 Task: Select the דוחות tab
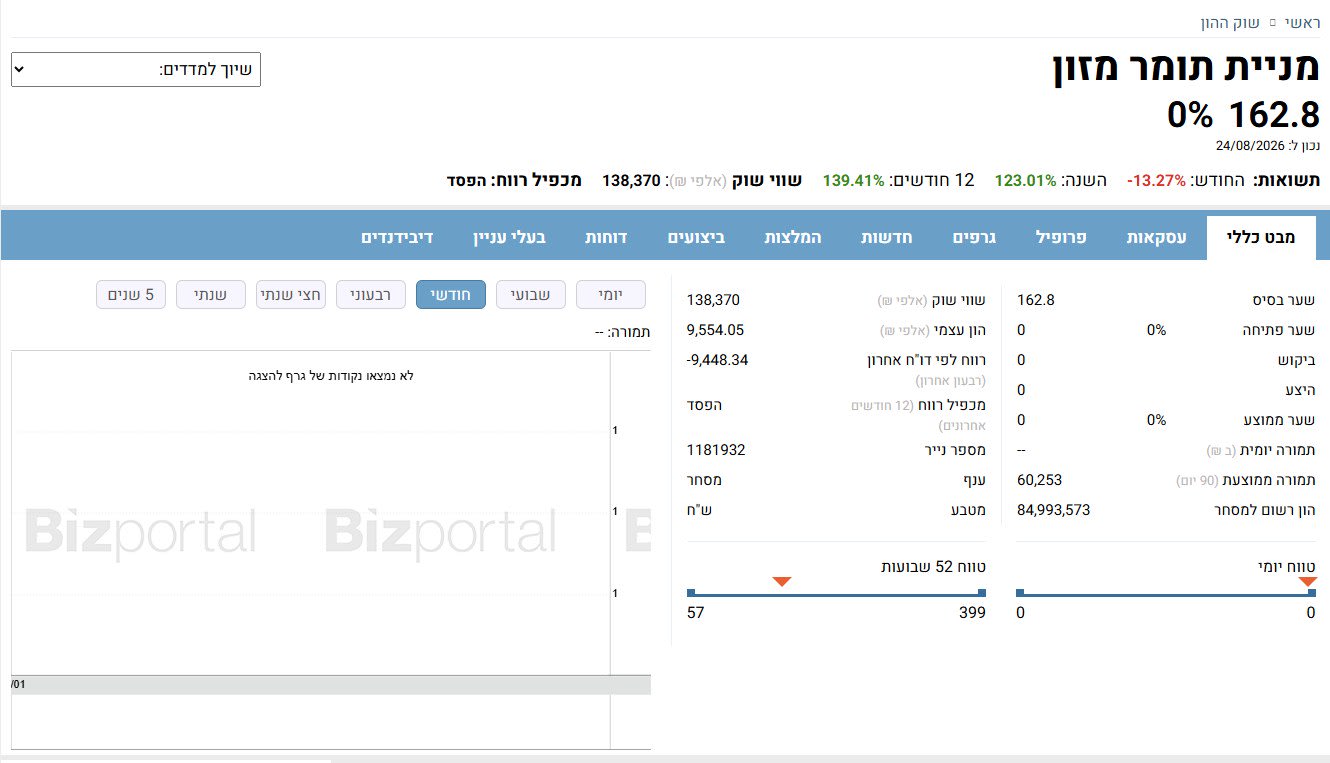(606, 237)
